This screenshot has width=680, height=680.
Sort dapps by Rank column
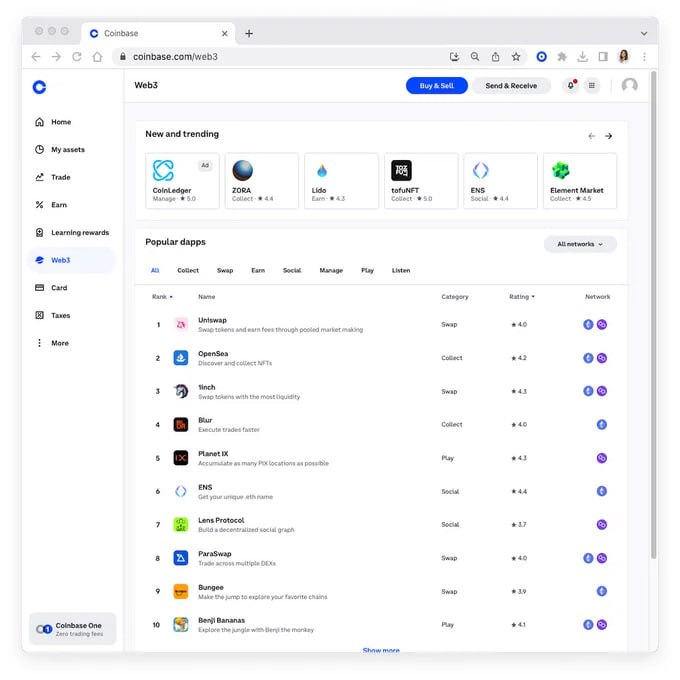click(162, 297)
